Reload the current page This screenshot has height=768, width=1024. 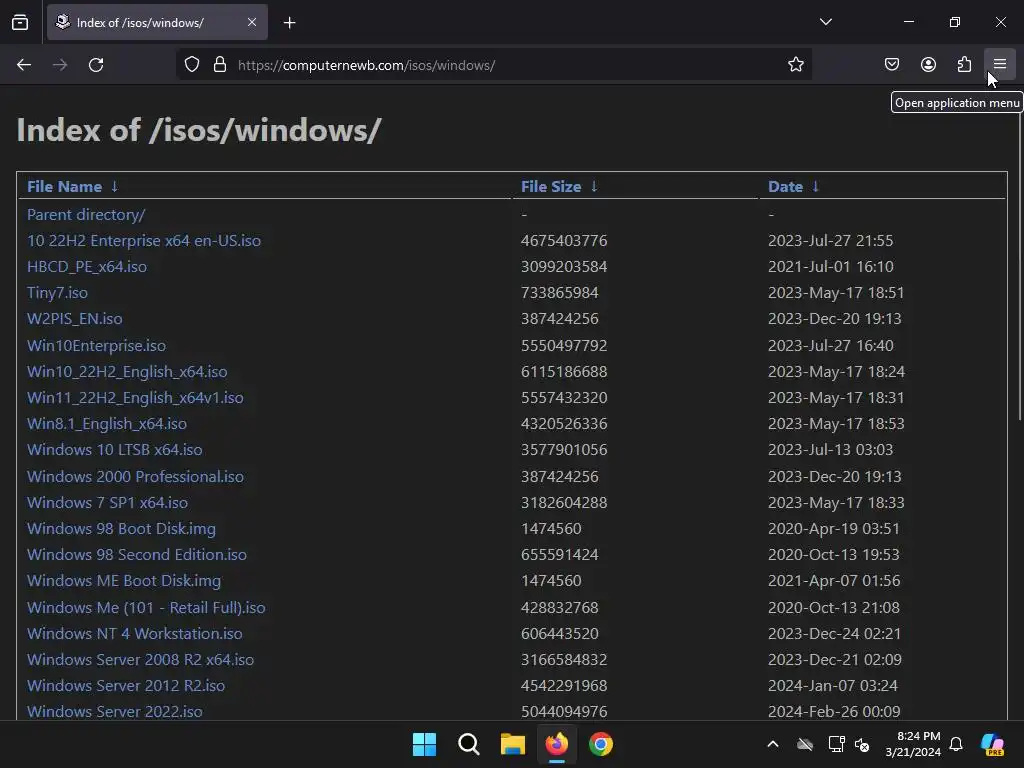(96, 65)
